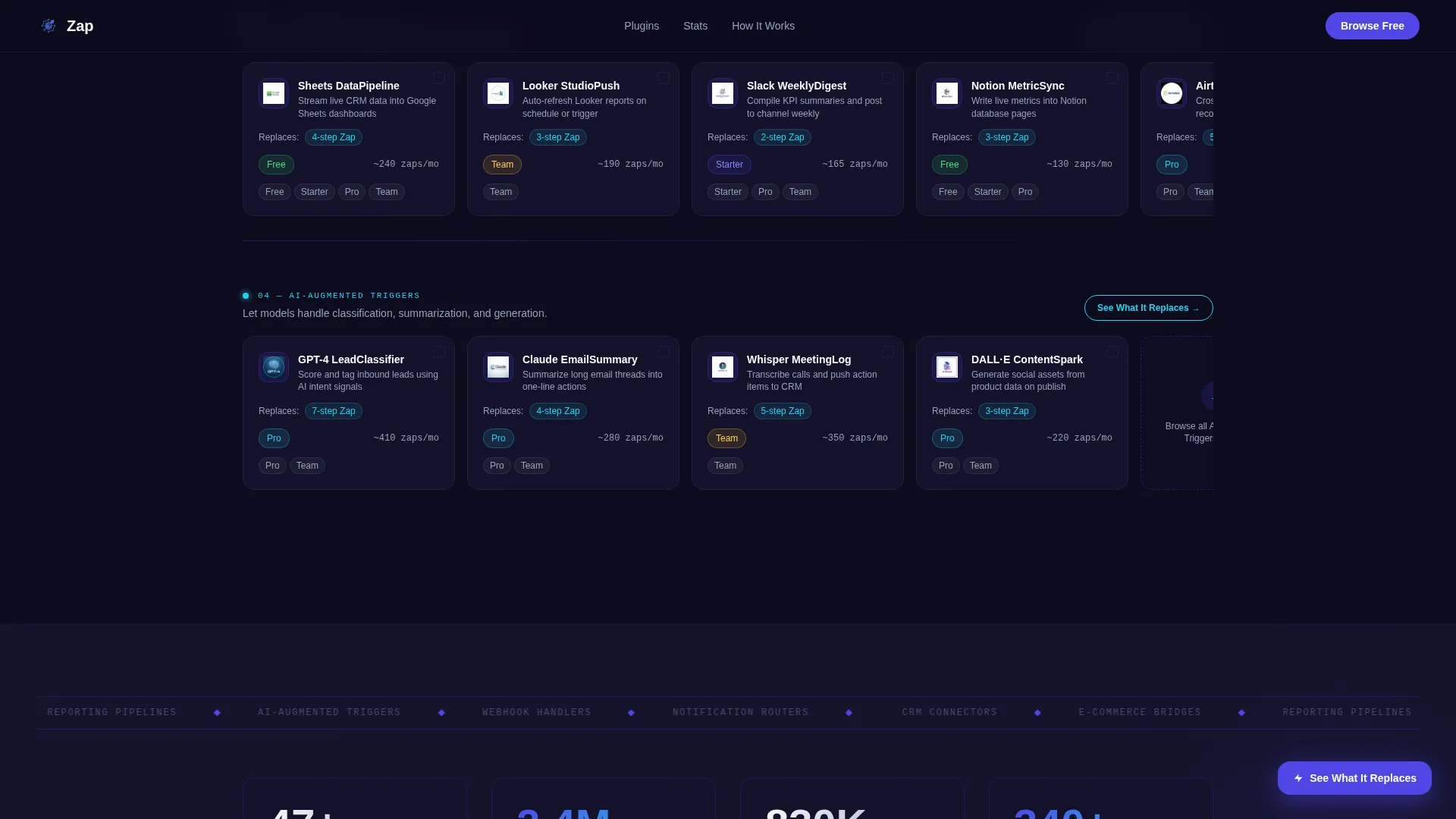Click floating See What It Replaces button
Viewport: 1456px width, 819px height.
[x=1354, y=778]
